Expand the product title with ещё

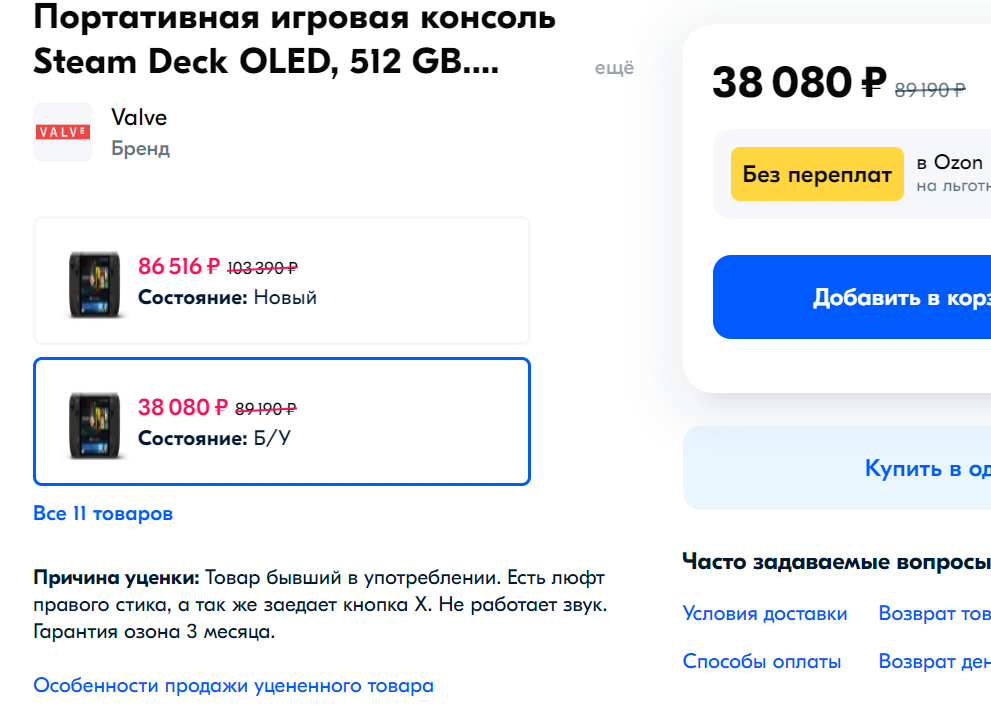coord(614,68)
